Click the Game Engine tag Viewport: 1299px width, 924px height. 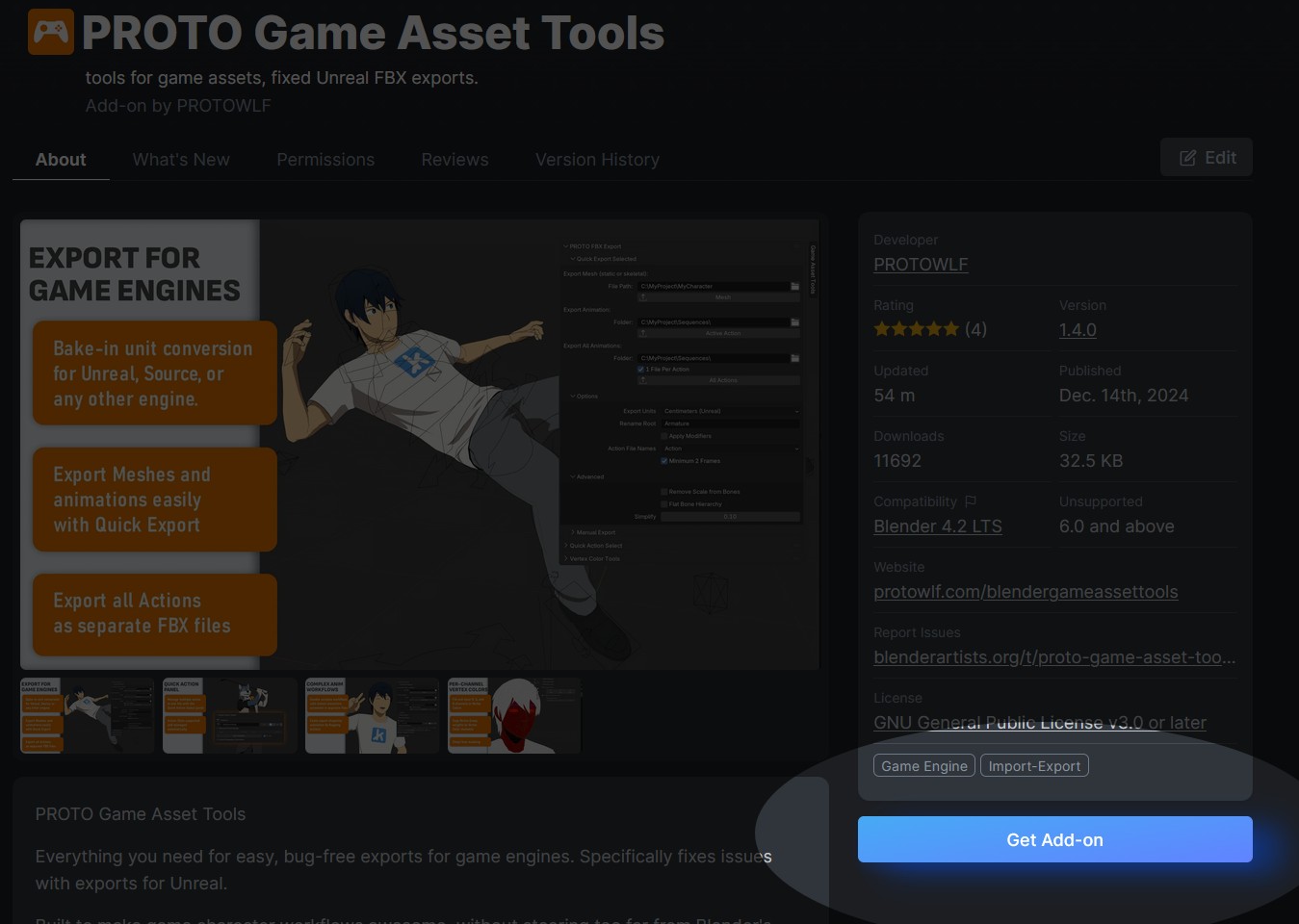(924, 766)
